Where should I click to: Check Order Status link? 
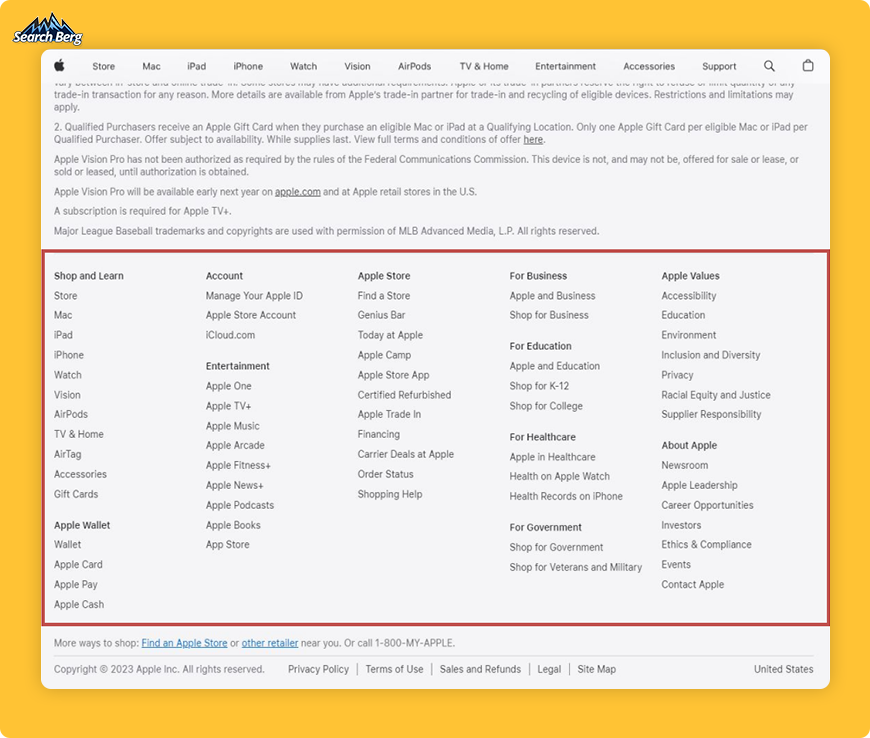tap(386, 474)
